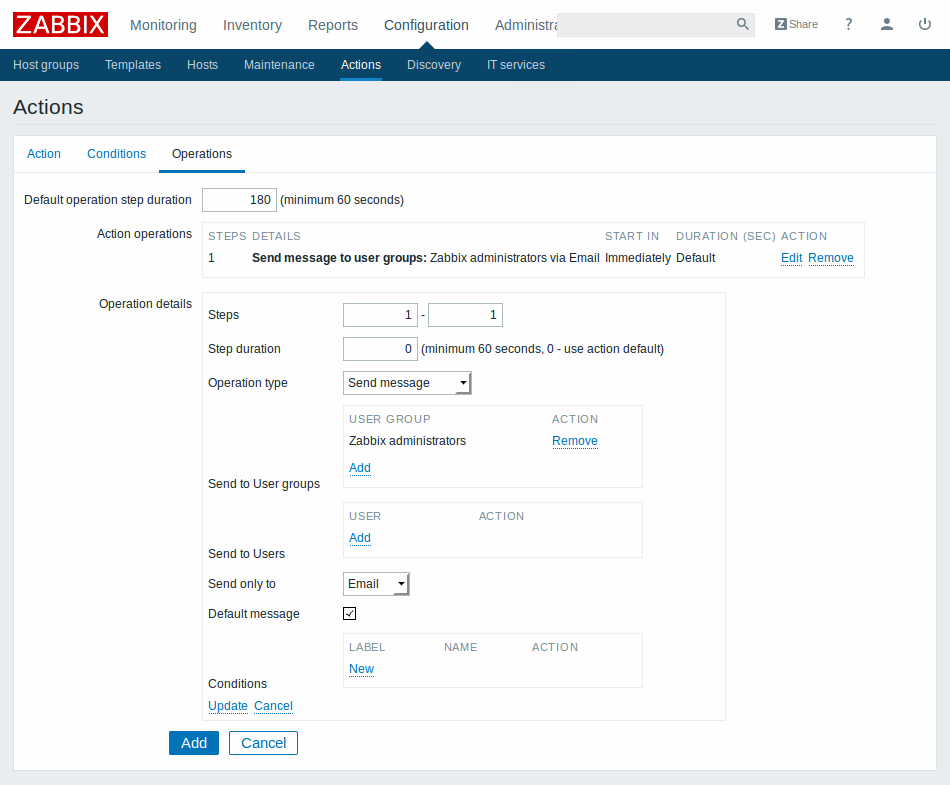The image size is (950, 785).
Task: Open the Operation type dropdown
Action: 407,383
